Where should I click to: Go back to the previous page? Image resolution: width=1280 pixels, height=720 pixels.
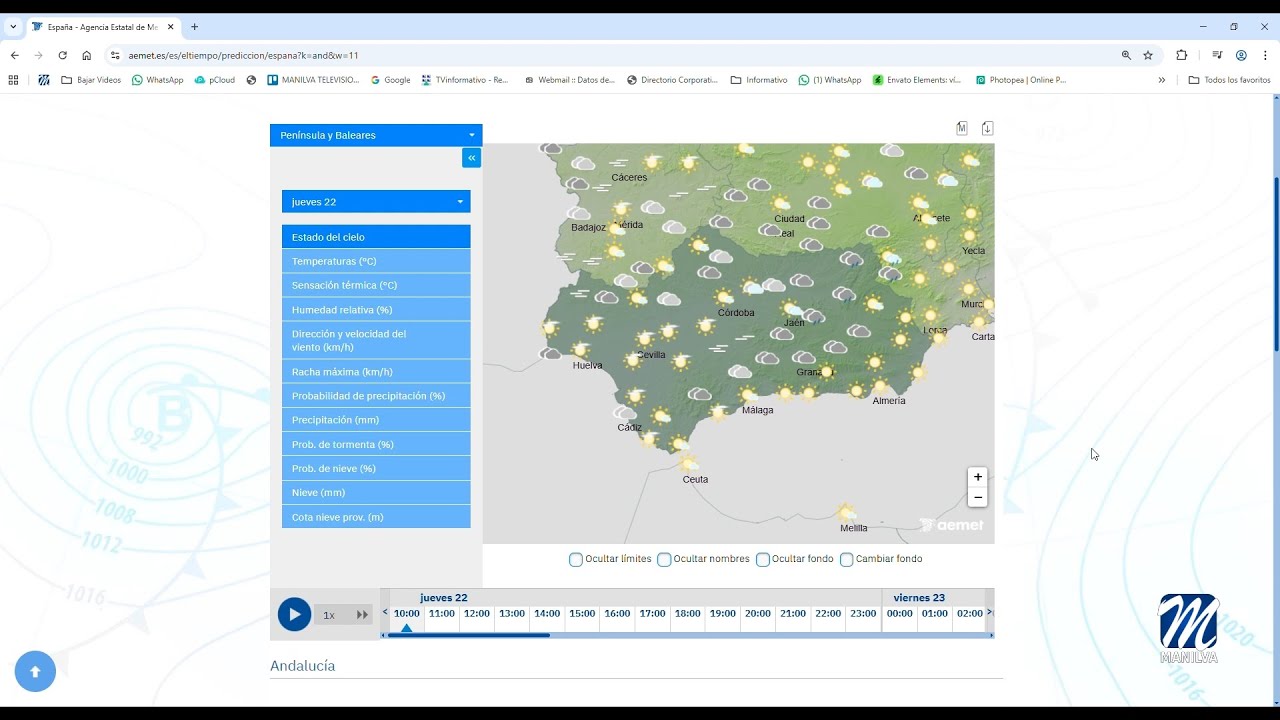(x=14, y=55)
